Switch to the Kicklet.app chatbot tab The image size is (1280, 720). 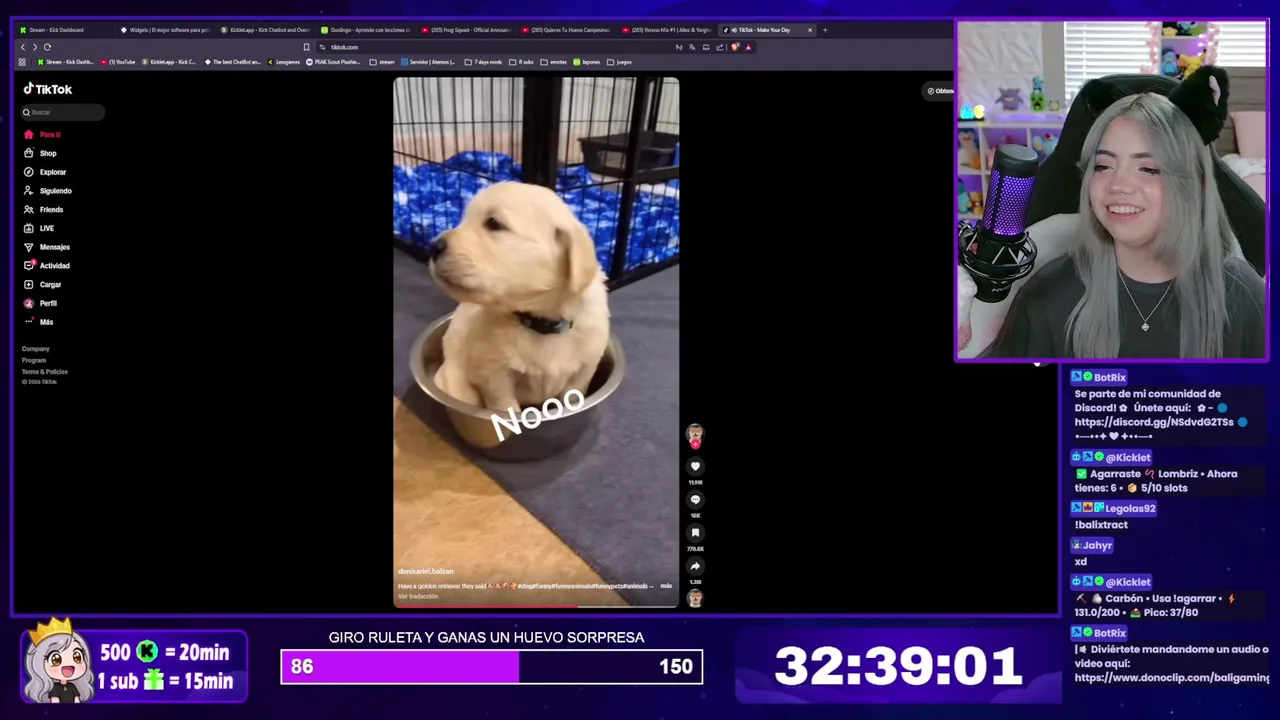coord(265,30)
